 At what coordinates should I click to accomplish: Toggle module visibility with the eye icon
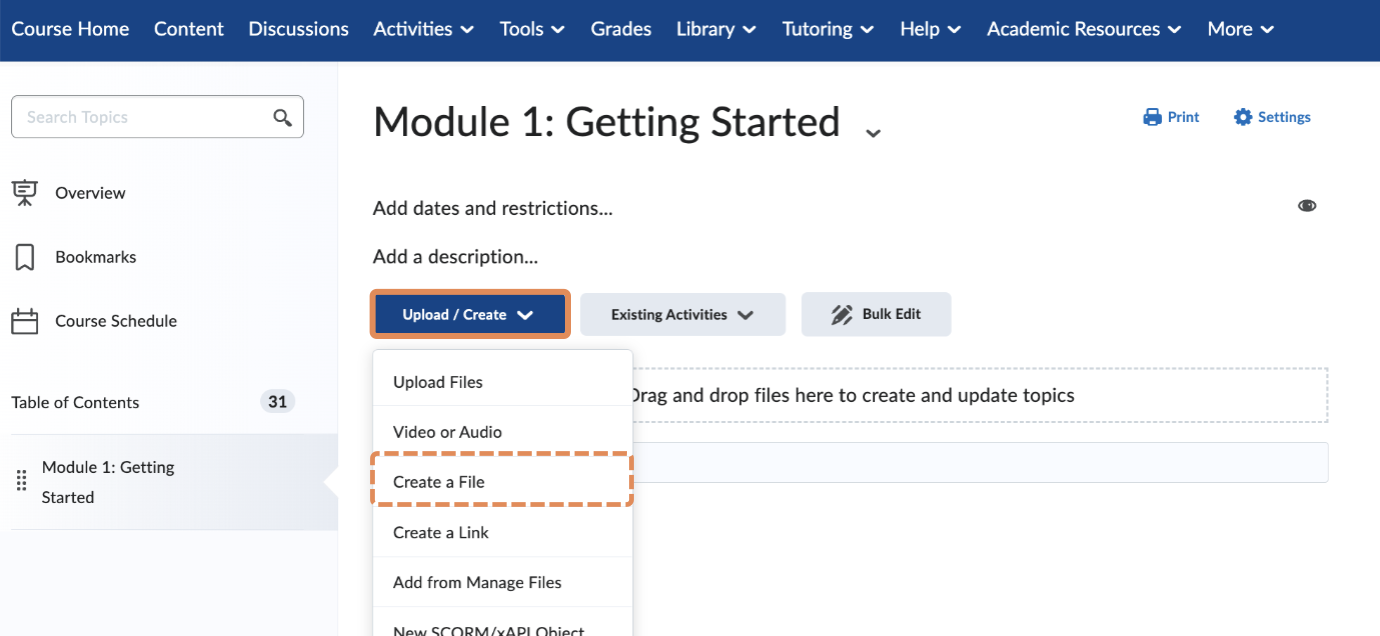(x=1307, y=205)
